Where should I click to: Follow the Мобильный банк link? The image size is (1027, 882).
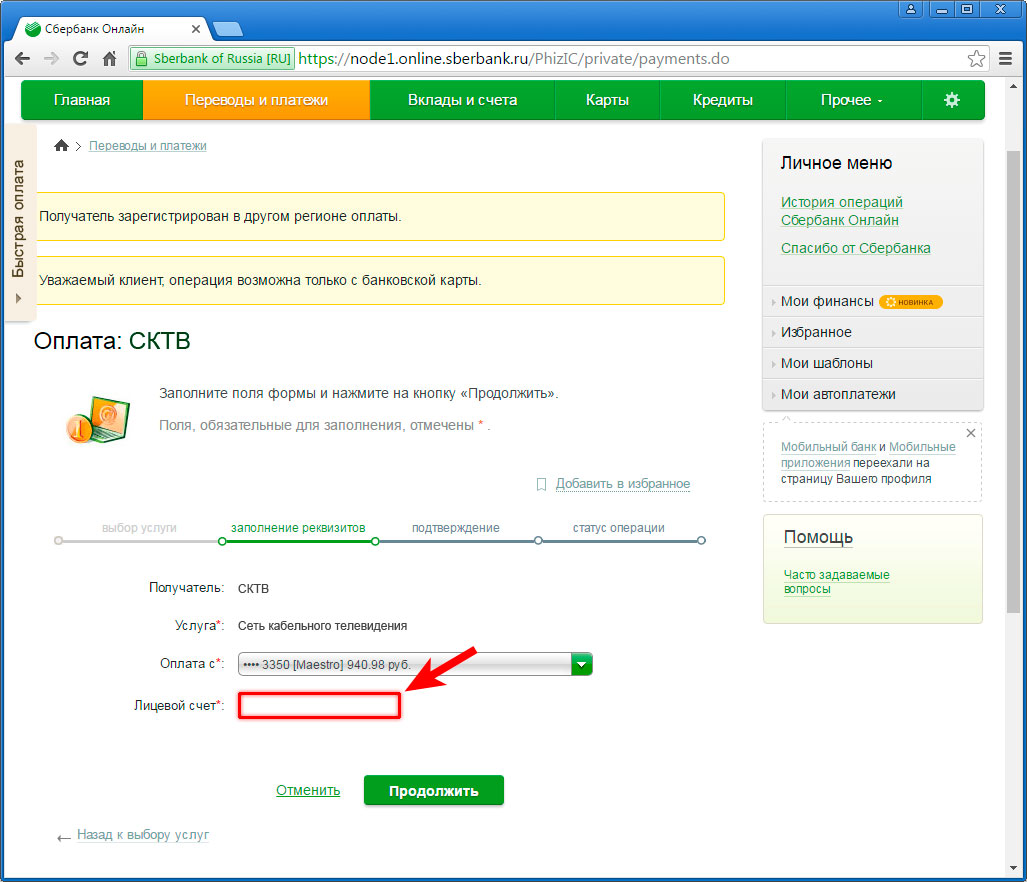pyautogui.click(x=828, y=447)
